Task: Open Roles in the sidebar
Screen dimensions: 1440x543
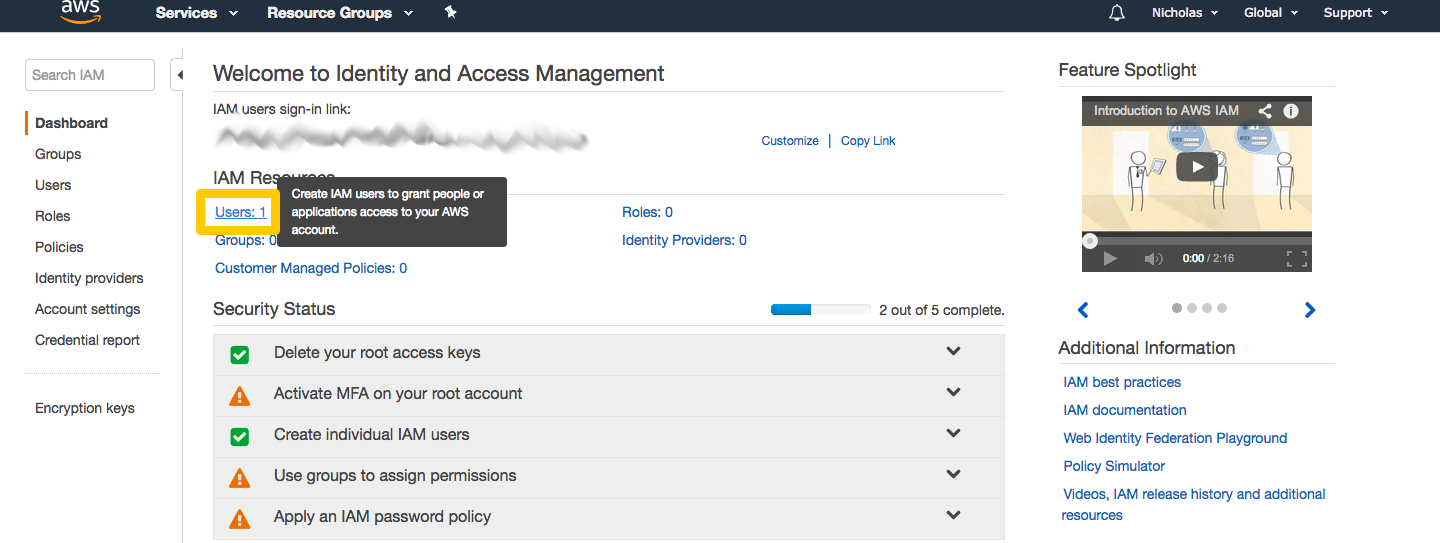Action: pyautogui.click(x=53, y=216)
